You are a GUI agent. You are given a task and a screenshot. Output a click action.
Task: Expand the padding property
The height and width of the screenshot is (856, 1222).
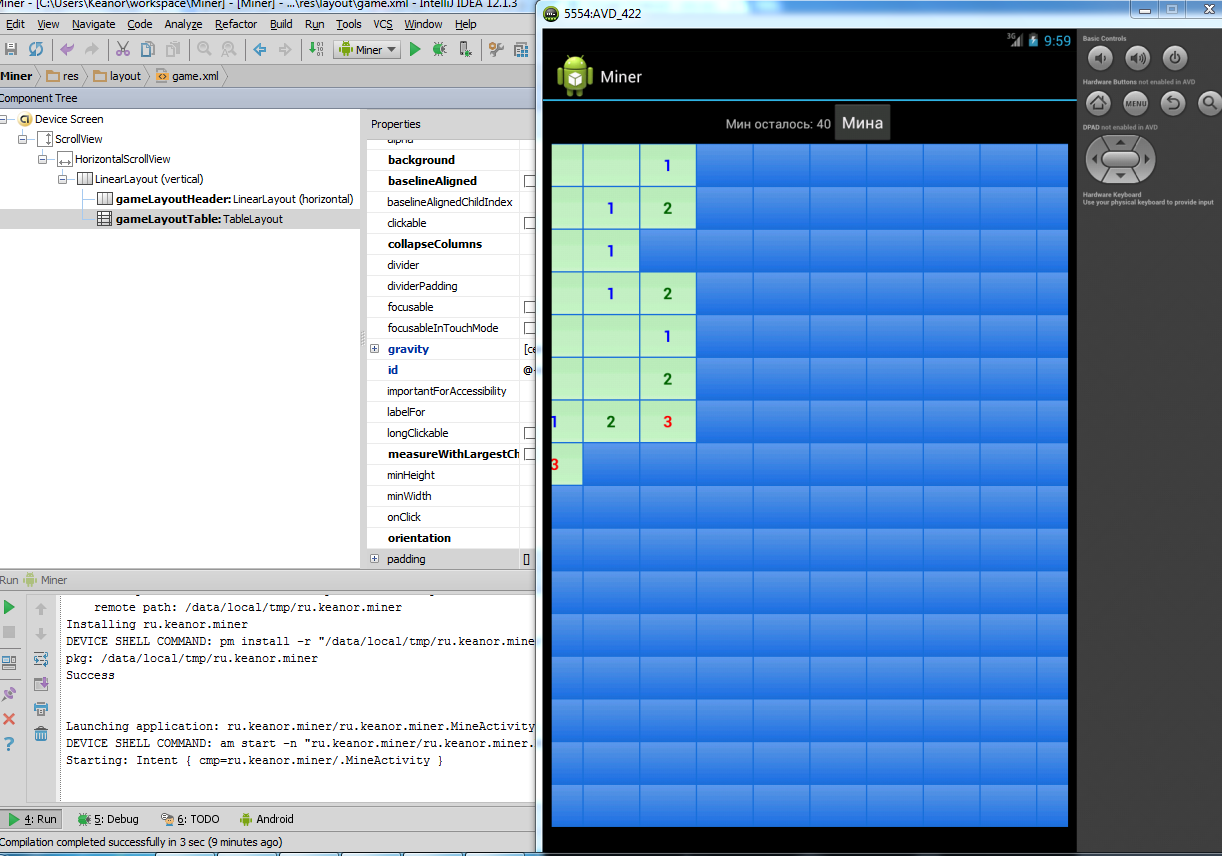(x=375, y=559)
